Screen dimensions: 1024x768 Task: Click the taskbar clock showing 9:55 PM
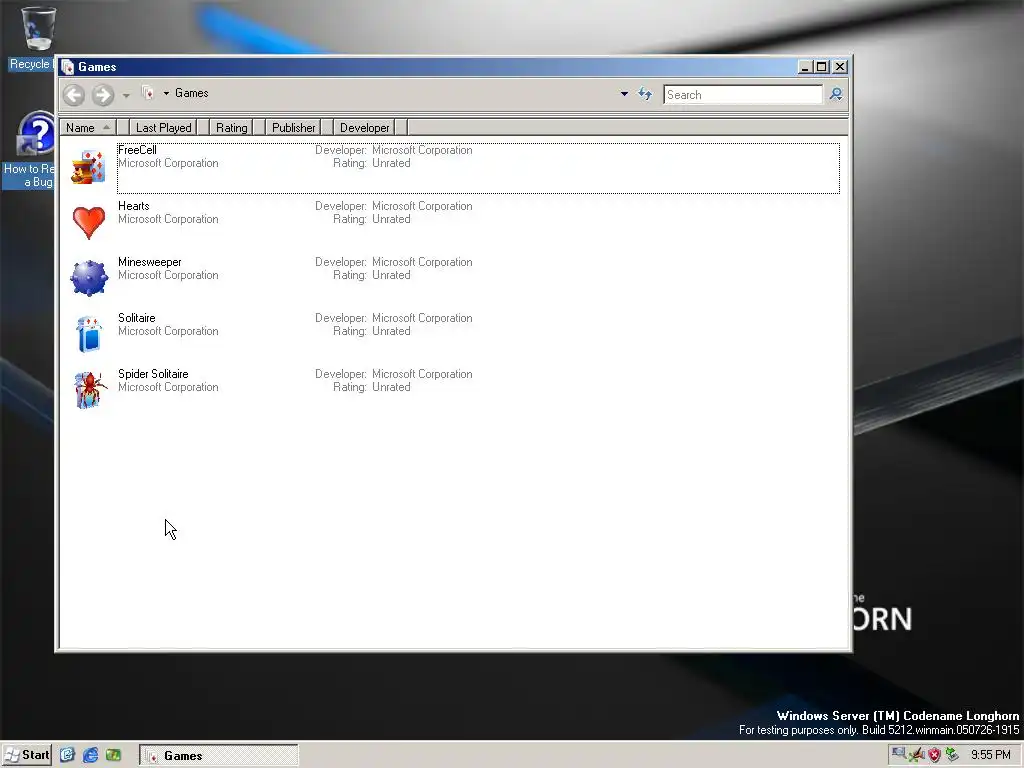point(991,755)
